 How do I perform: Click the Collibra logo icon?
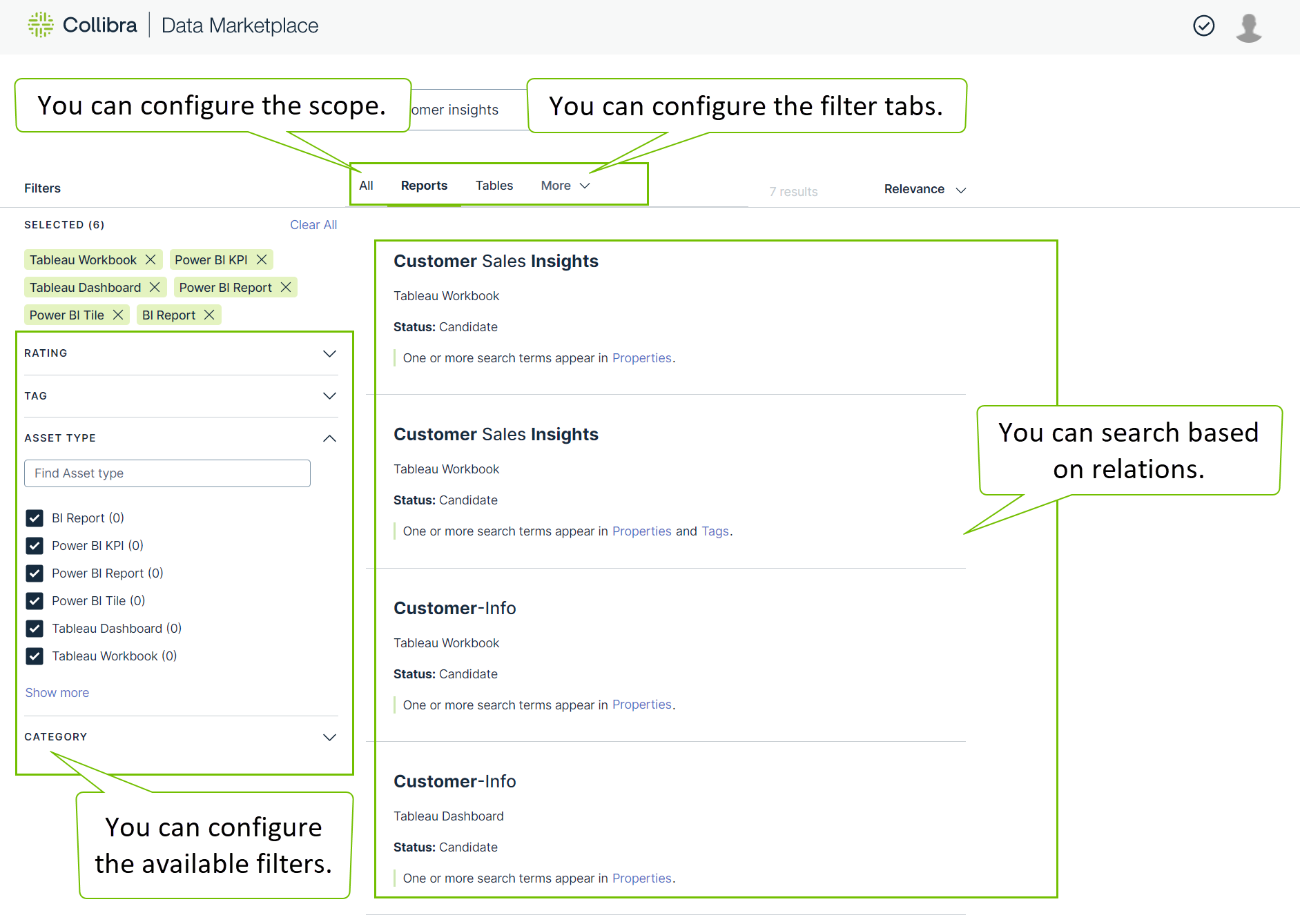tap(41, 25)
